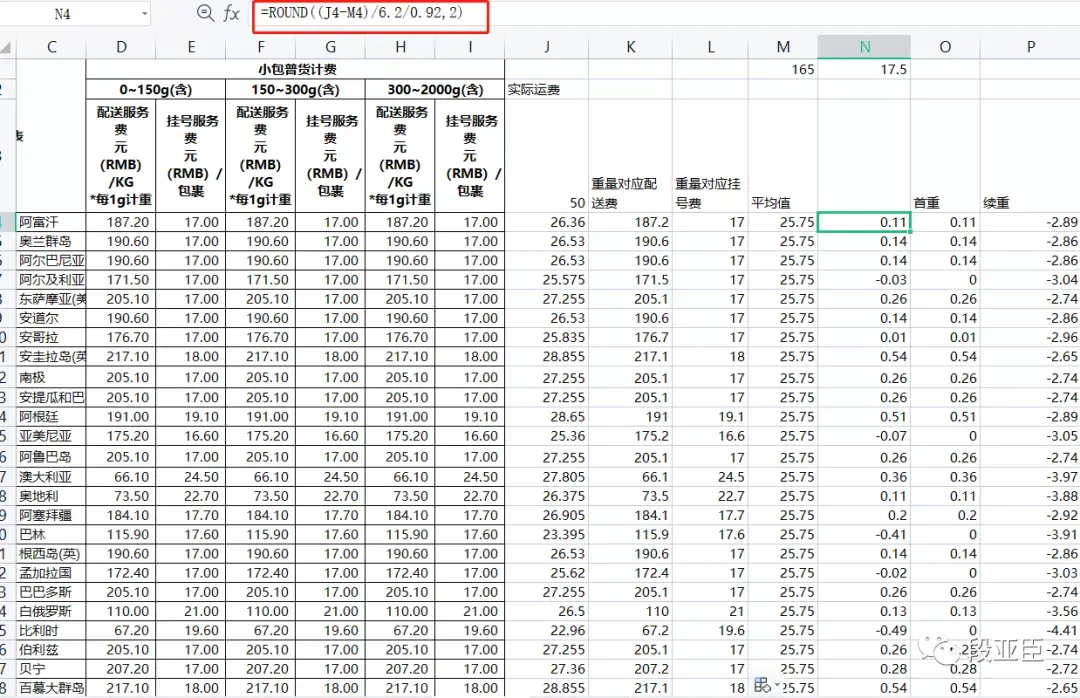Select column G header

pyautogui.click(x=331, y=47)
